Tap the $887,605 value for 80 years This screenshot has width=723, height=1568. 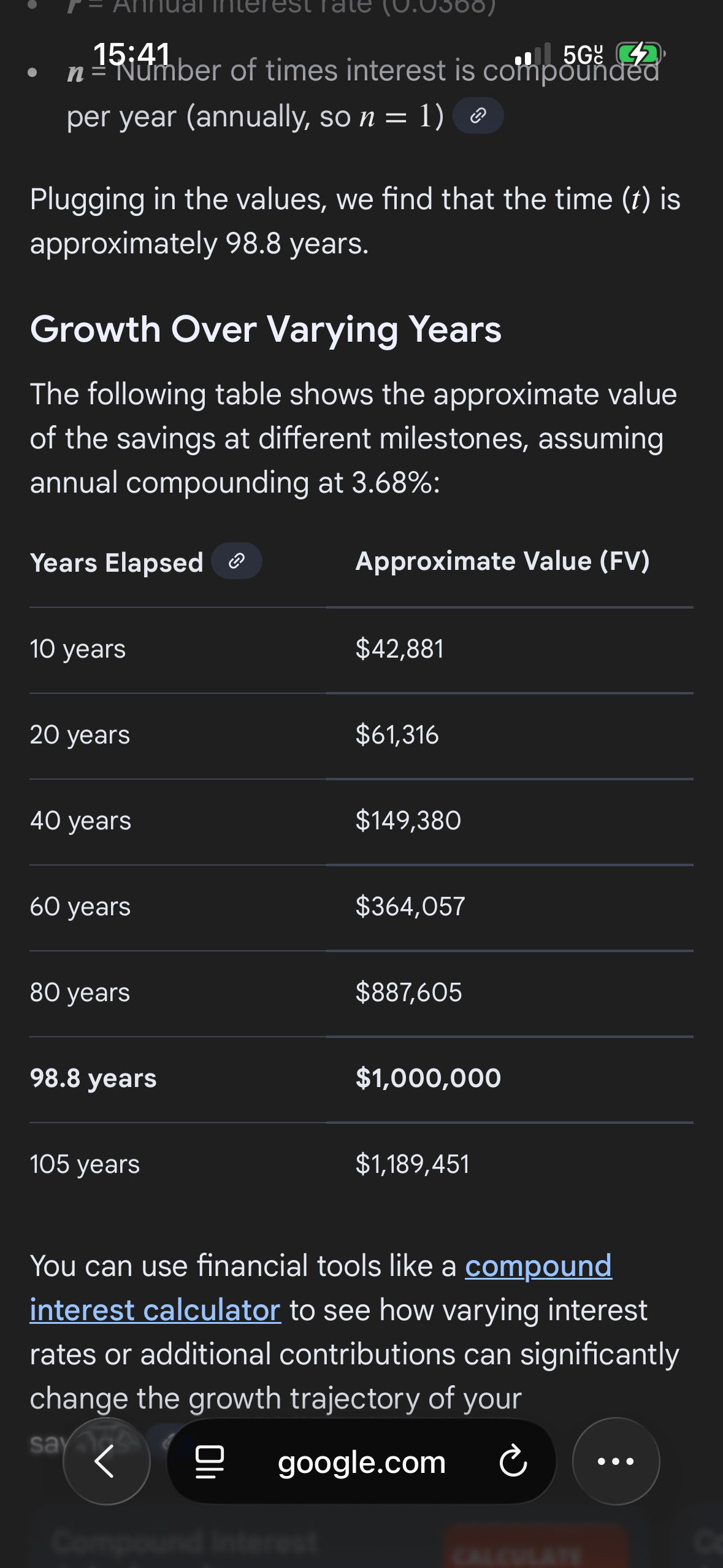(x=408, y=992)
